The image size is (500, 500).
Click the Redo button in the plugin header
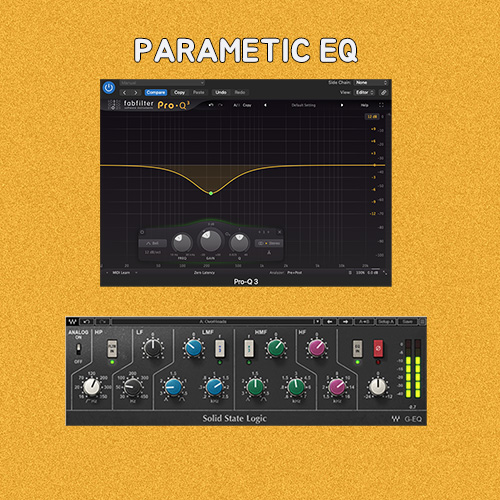[240, 92]
